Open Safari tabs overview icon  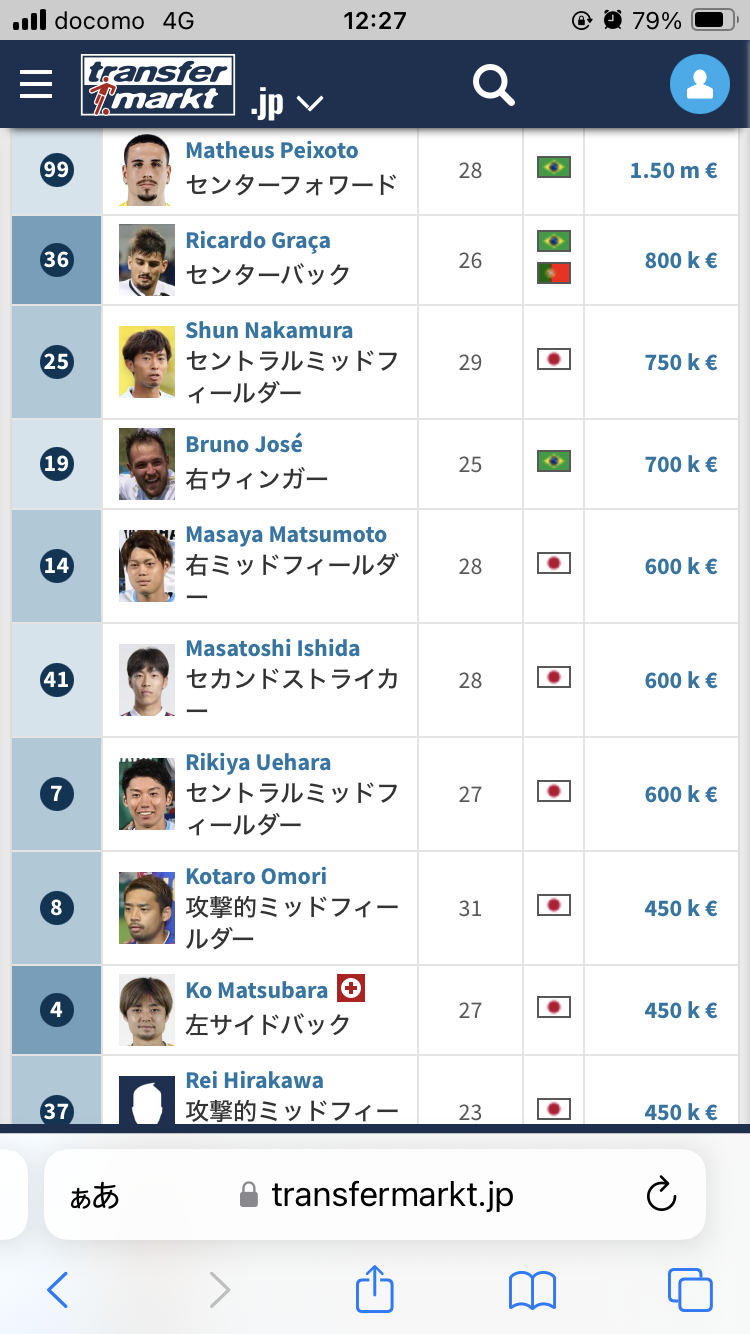[690, 1290]
